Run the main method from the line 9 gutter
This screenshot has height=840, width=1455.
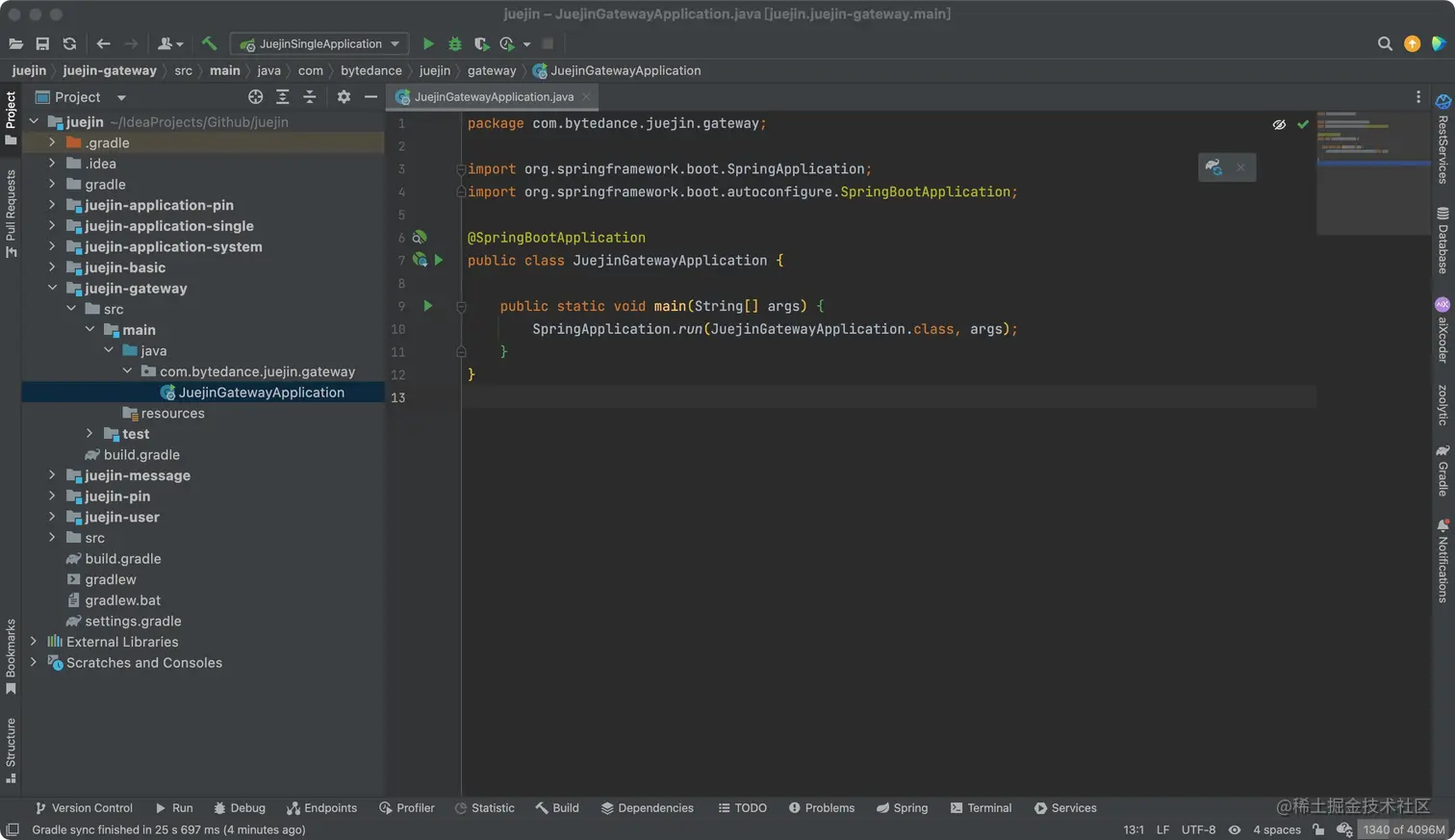coord(428,306)
